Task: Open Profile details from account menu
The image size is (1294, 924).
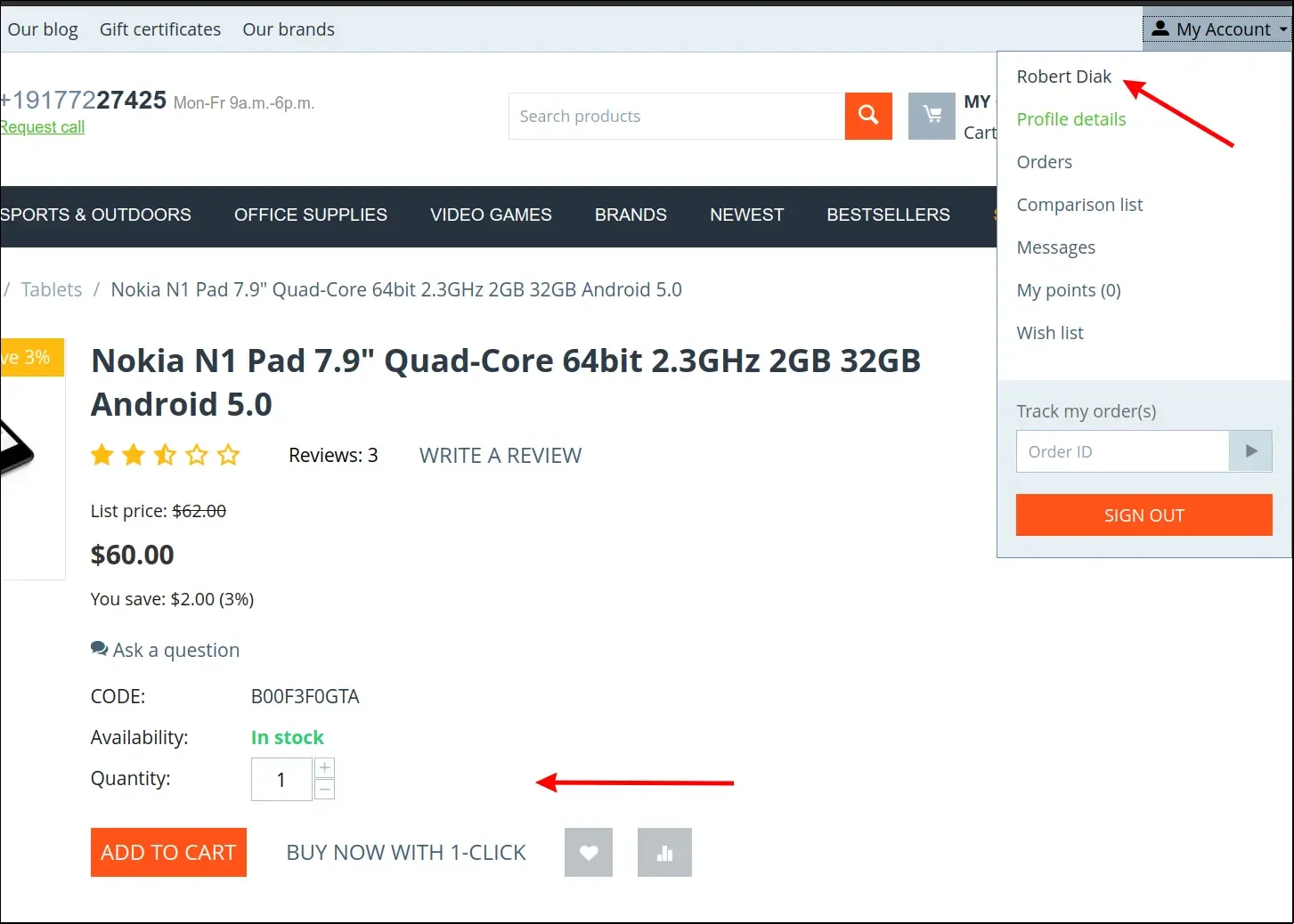Action: point(1071,119)
